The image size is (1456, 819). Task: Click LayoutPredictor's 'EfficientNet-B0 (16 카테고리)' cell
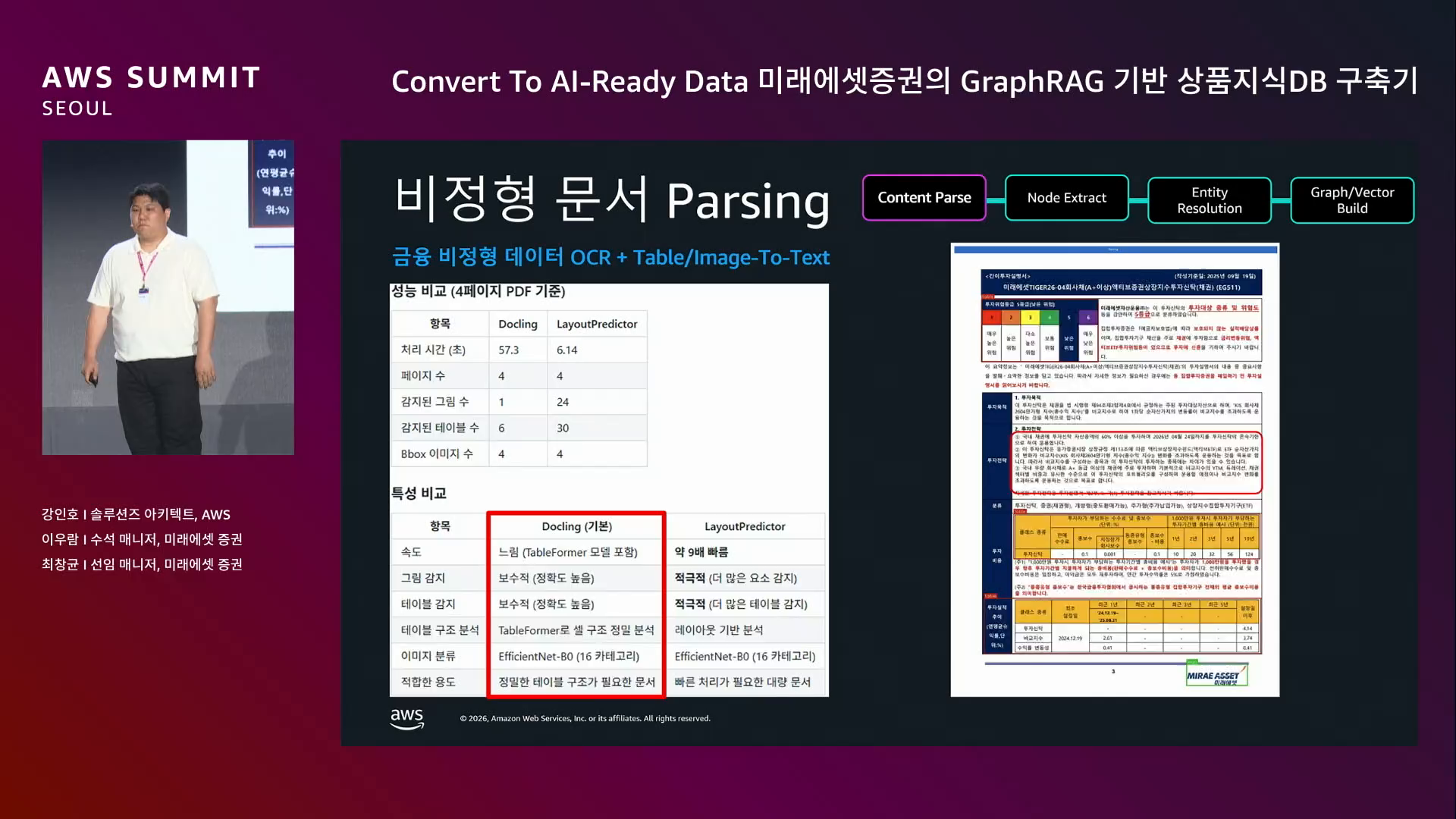745,656
